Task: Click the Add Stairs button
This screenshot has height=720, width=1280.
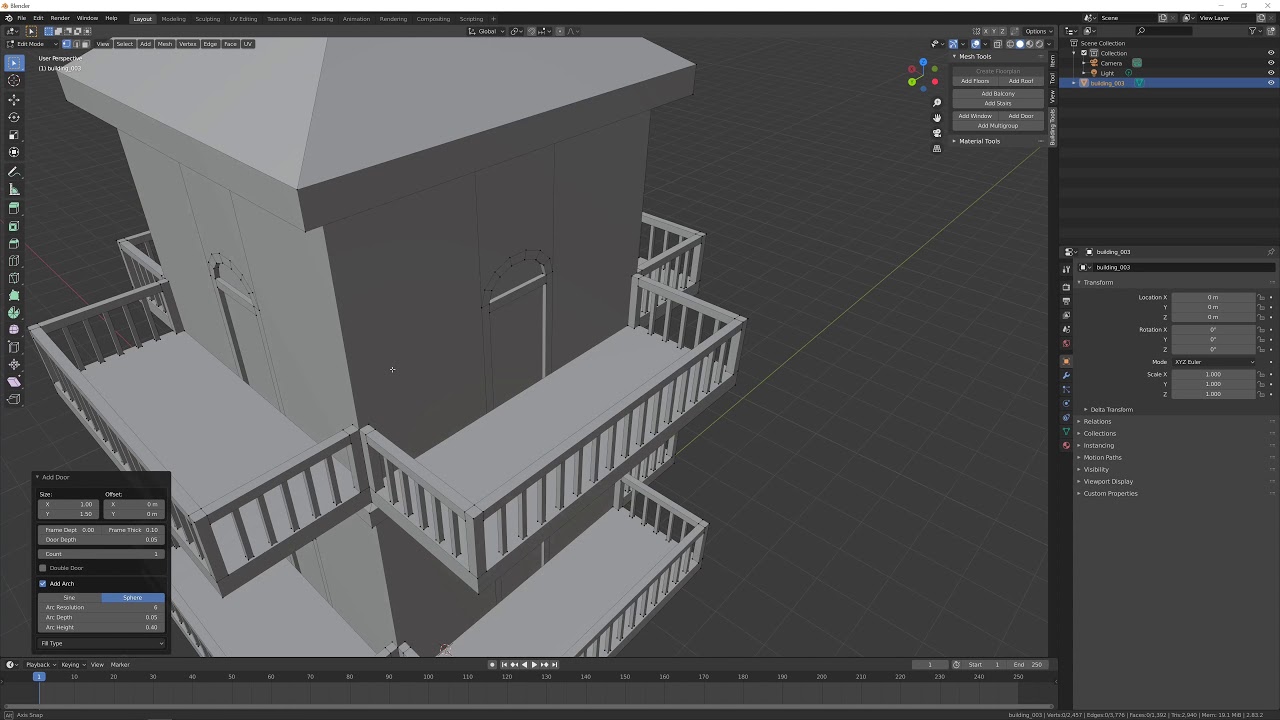Action: tap(998, 103)
